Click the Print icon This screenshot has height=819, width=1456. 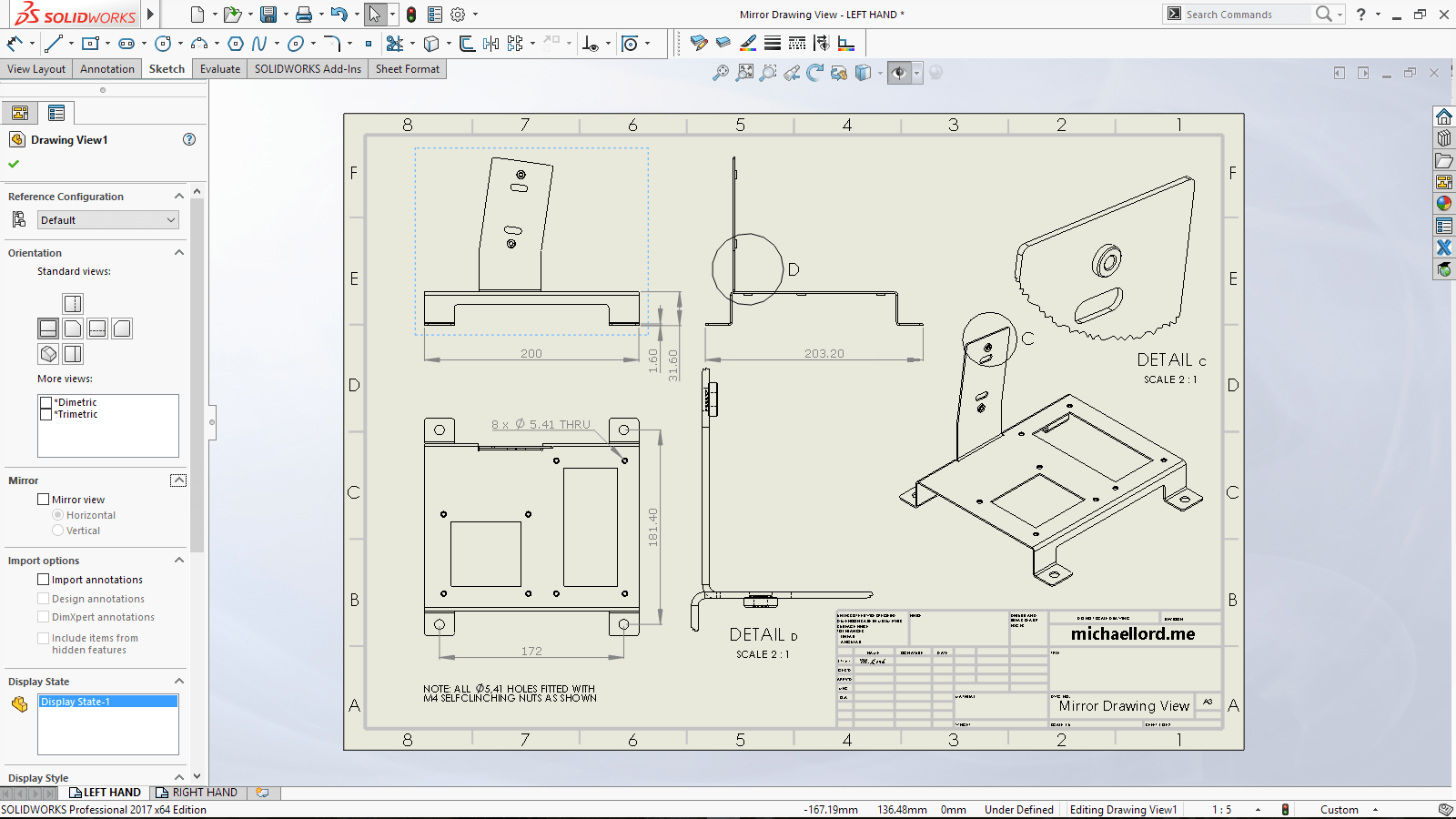click(304, 15)
